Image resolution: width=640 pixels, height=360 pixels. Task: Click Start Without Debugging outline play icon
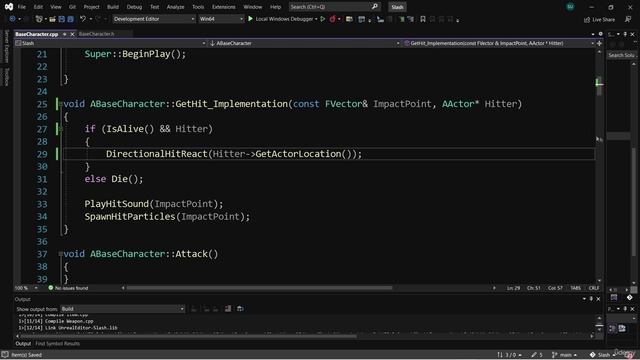323,19
